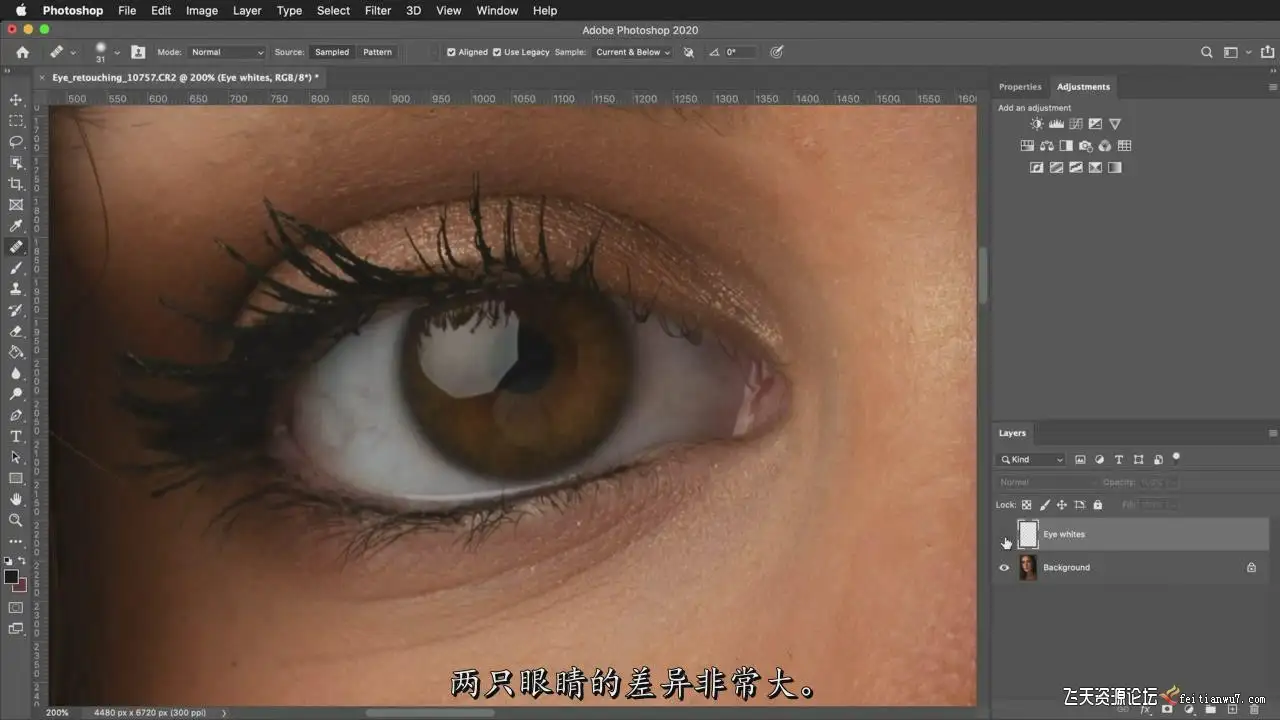The height and width of the screenshot is (720, 1280).
Task: Open the brush preset picker arrow
Action: tap(117, 52)
